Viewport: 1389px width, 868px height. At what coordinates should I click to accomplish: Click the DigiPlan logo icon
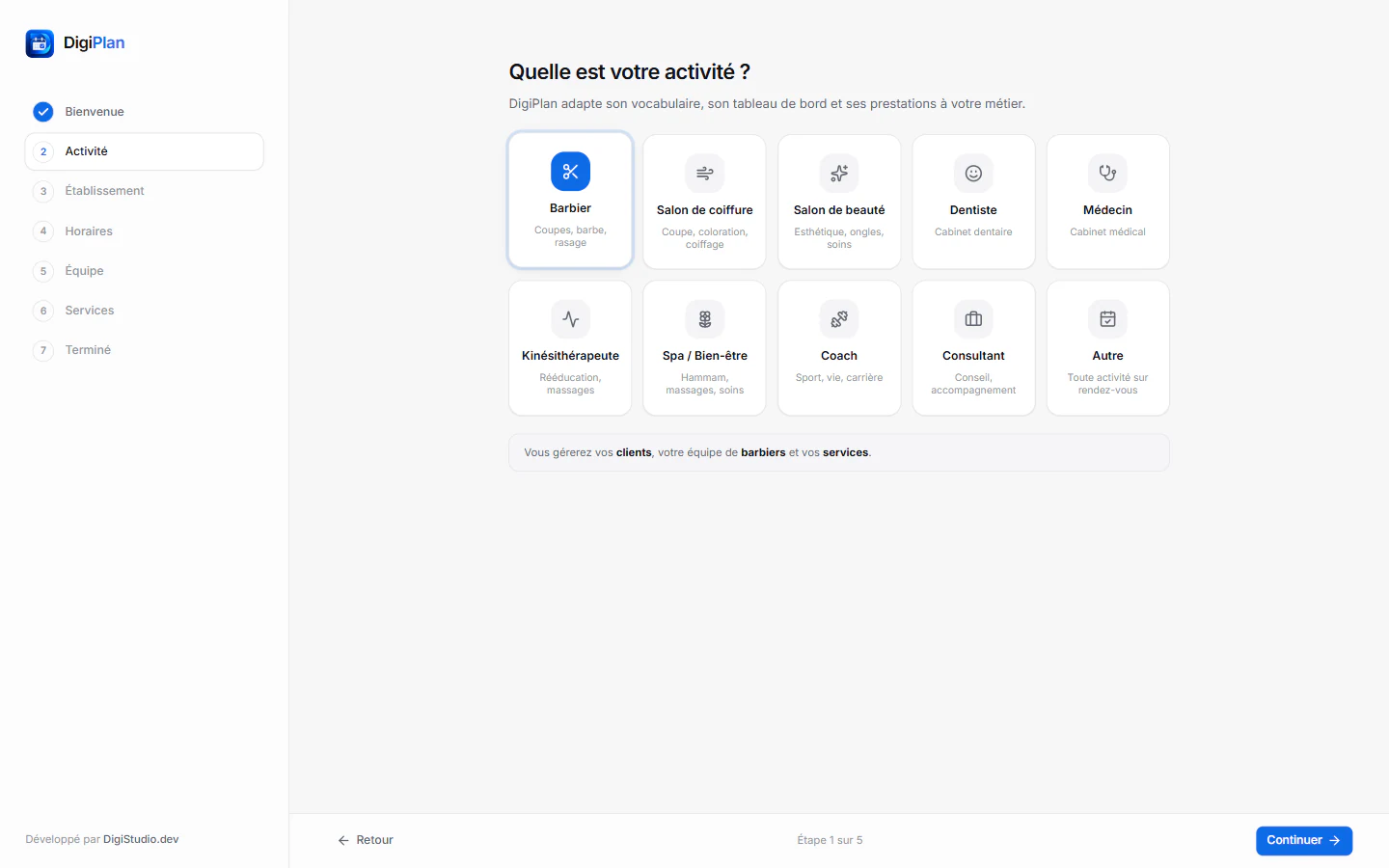point(40,43)
